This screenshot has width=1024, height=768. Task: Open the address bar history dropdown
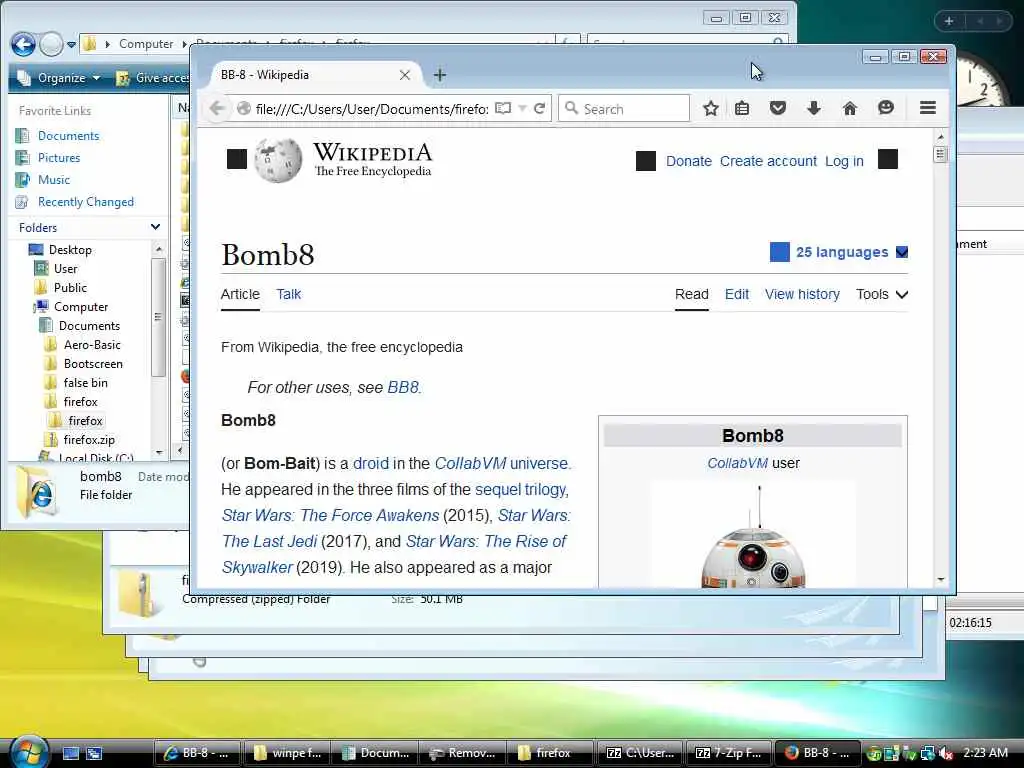[522, 108]
